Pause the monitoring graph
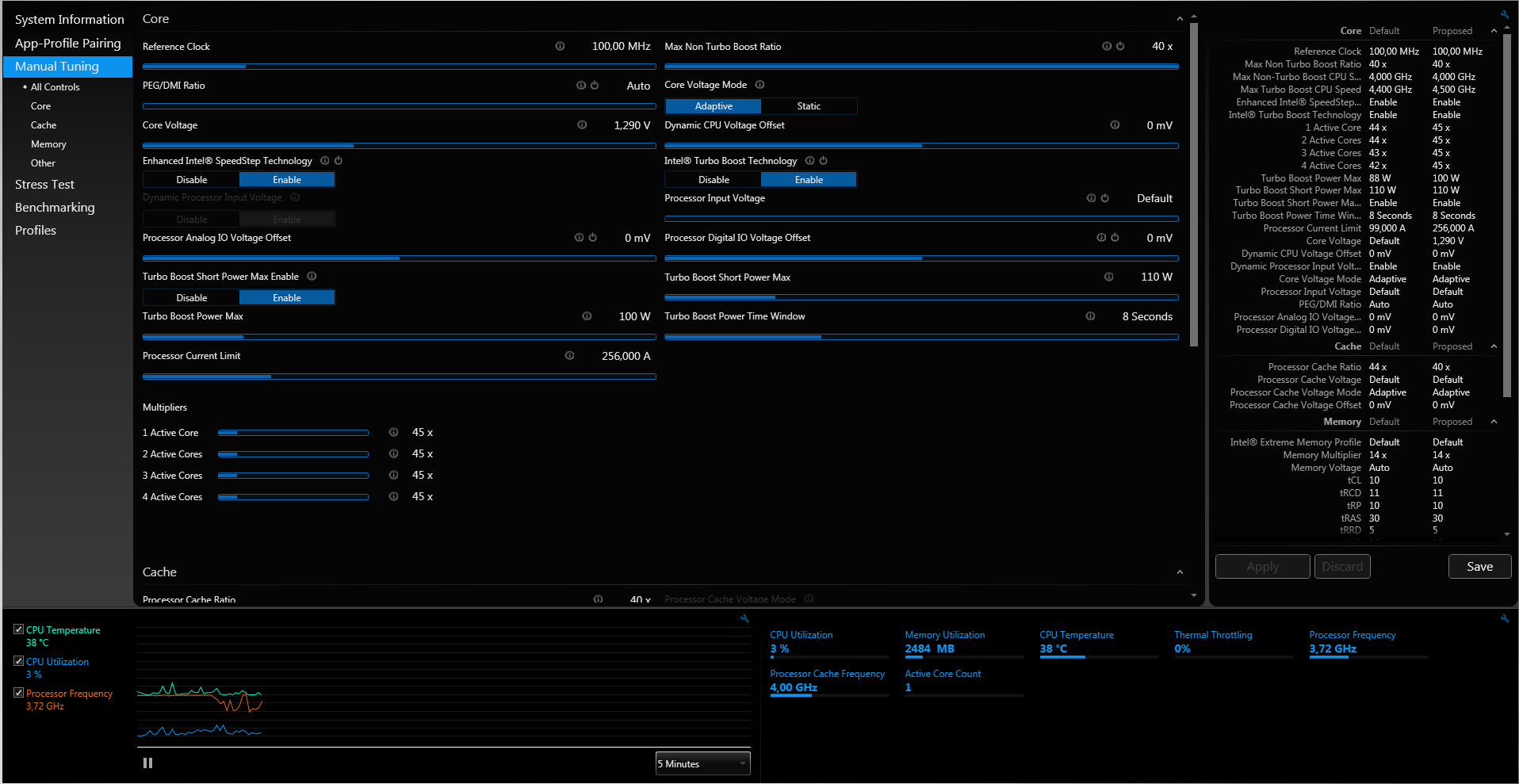Viewport: 1519px width, 784px height. tap(147, 763)
